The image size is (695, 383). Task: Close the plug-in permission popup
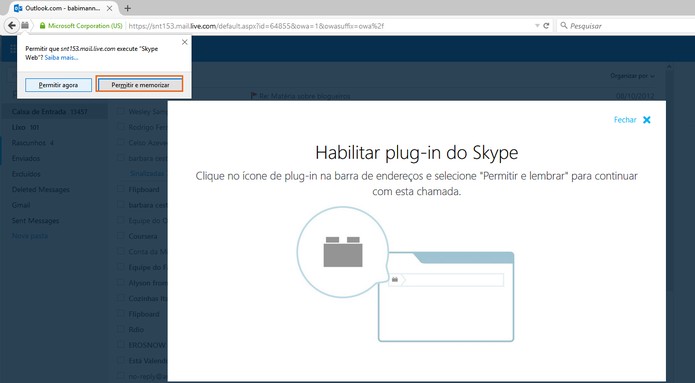(184, 42)
